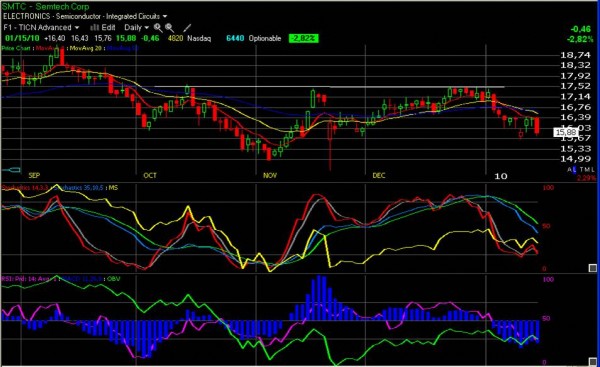Click the small square in stochastics pane corner
This screenshot has width=600, height=367.
click(x=592, y=268)
